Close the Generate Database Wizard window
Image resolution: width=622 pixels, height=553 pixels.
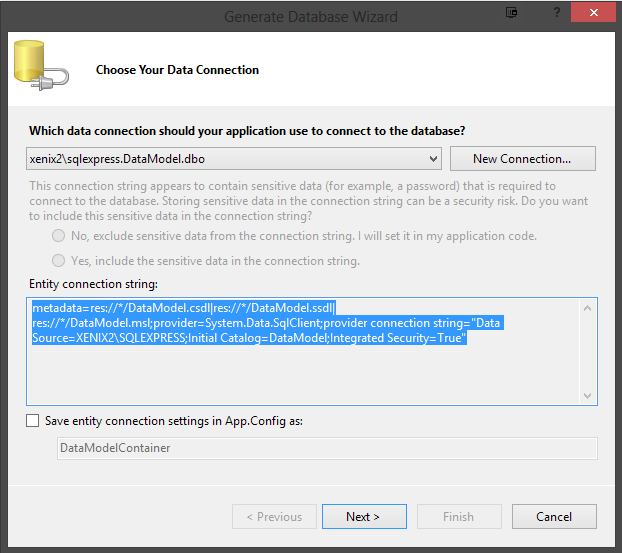[x=594, y=13]
